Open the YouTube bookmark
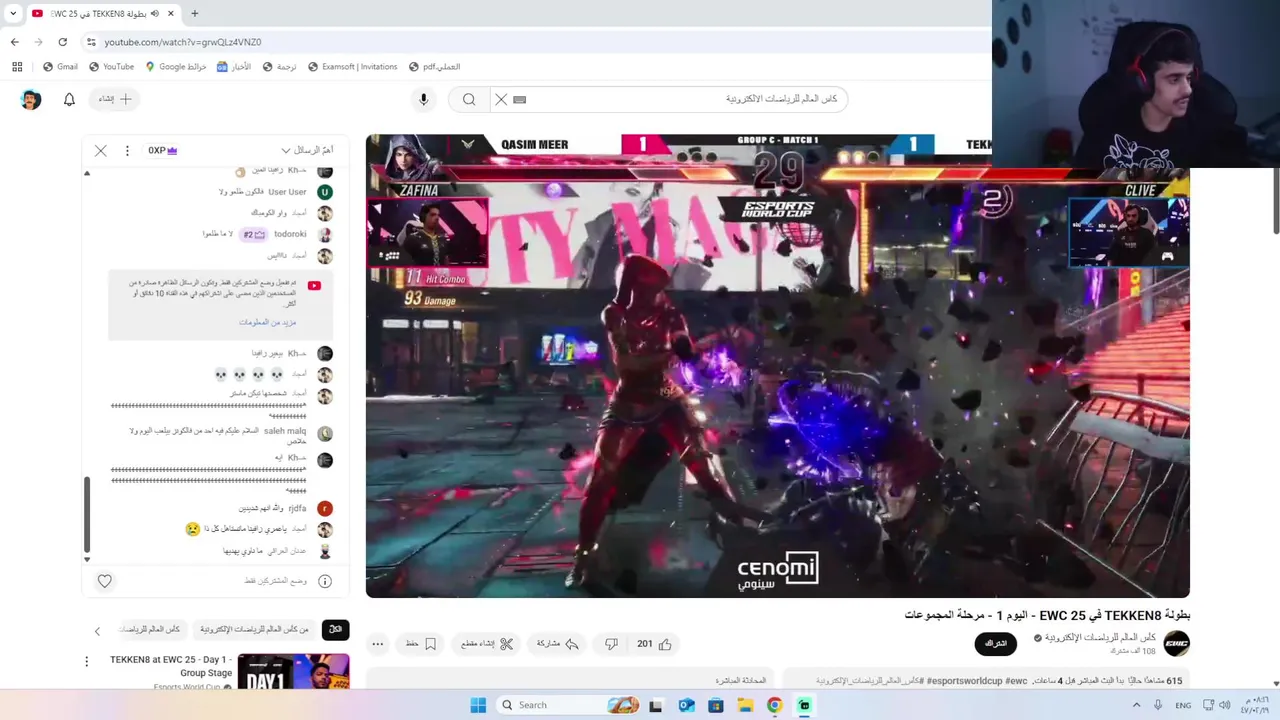Screen dimensions: 1280x720 [111, 67]
